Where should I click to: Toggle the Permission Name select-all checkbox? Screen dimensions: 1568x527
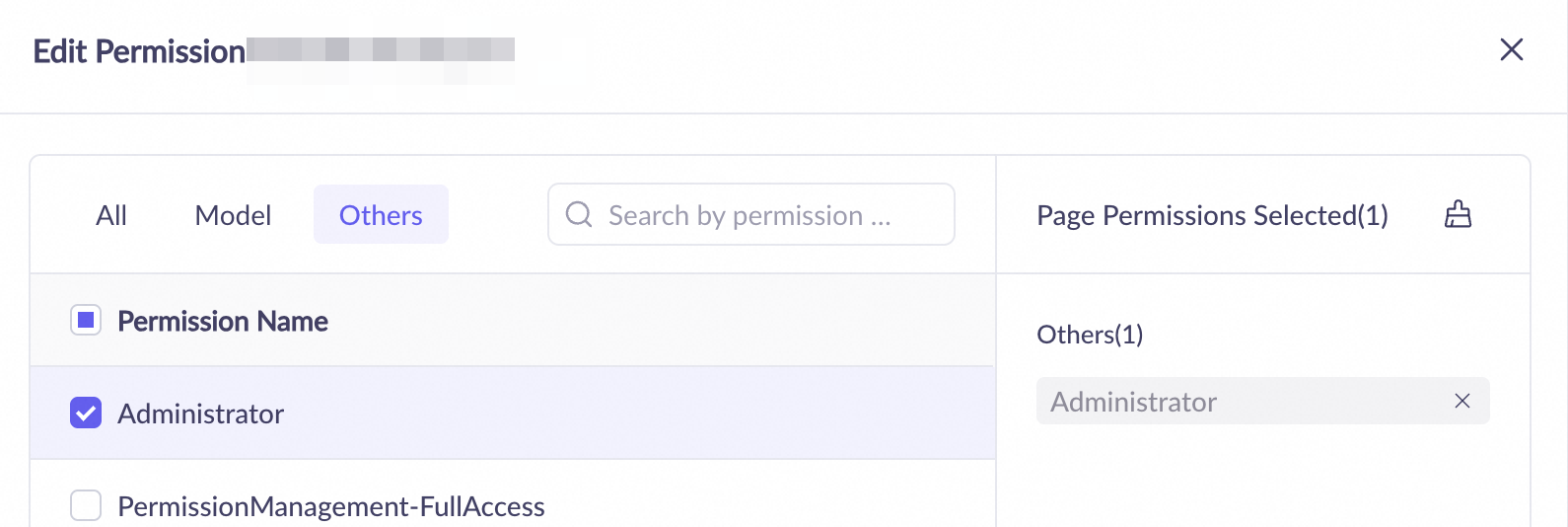[x=86, y=321]
